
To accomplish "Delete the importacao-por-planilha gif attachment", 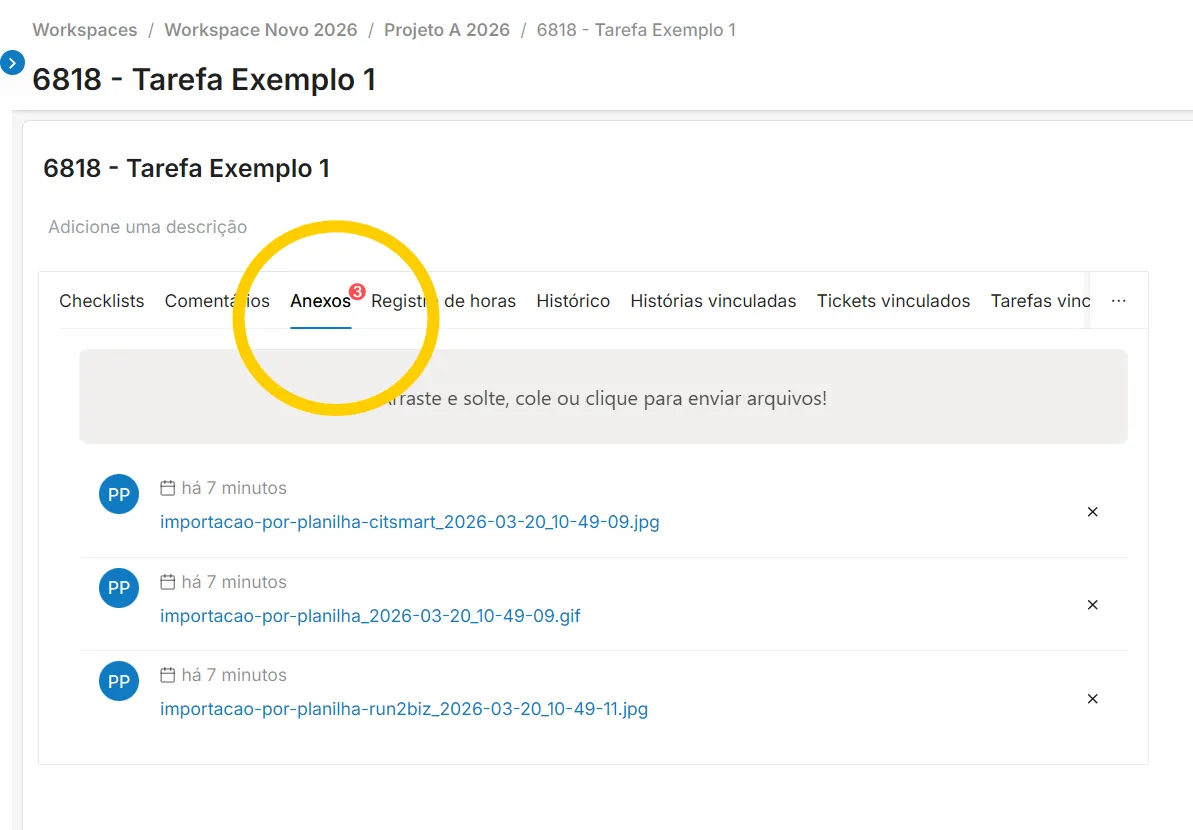I will pos(1093,605).
